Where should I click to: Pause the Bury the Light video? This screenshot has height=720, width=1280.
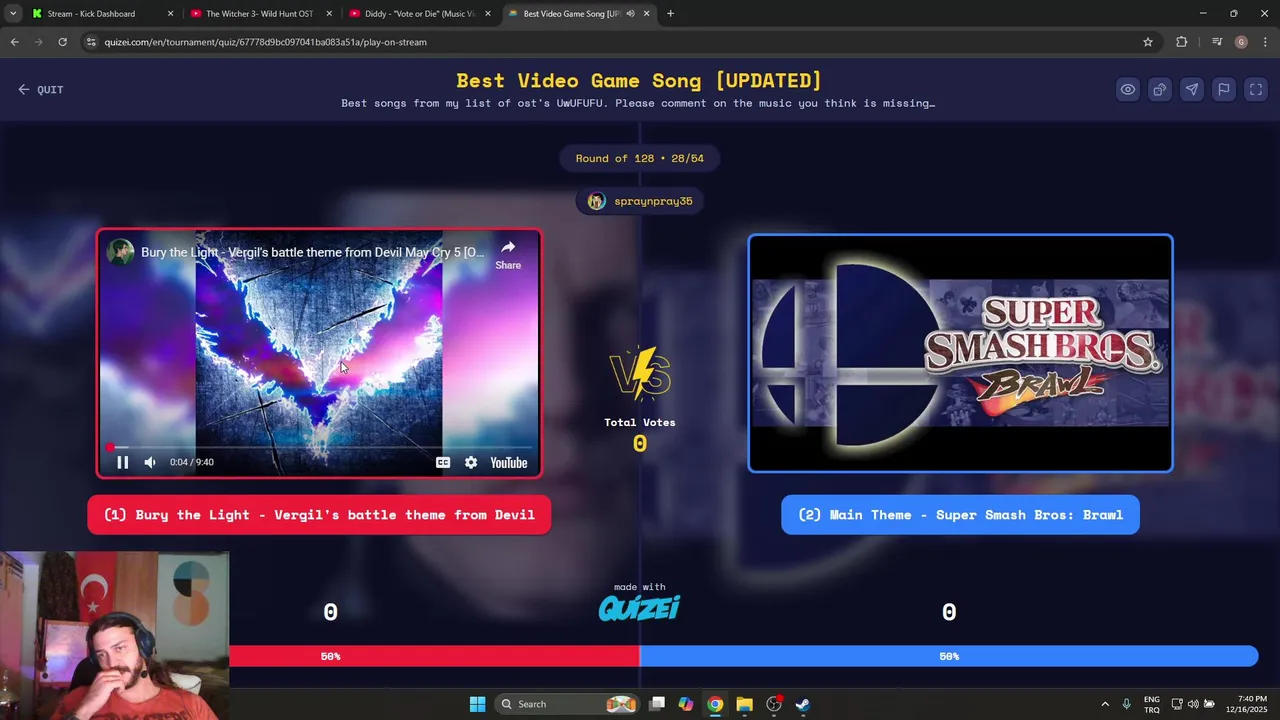123,462
